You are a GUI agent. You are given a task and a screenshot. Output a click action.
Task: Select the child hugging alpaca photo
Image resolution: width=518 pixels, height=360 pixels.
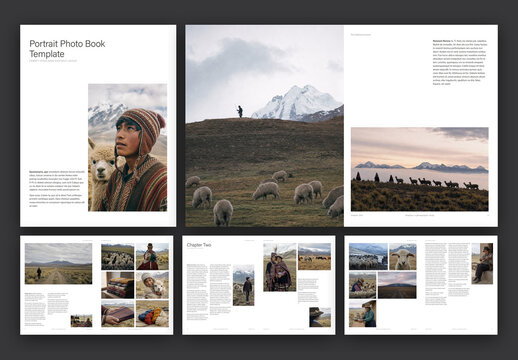coord(152,285)
